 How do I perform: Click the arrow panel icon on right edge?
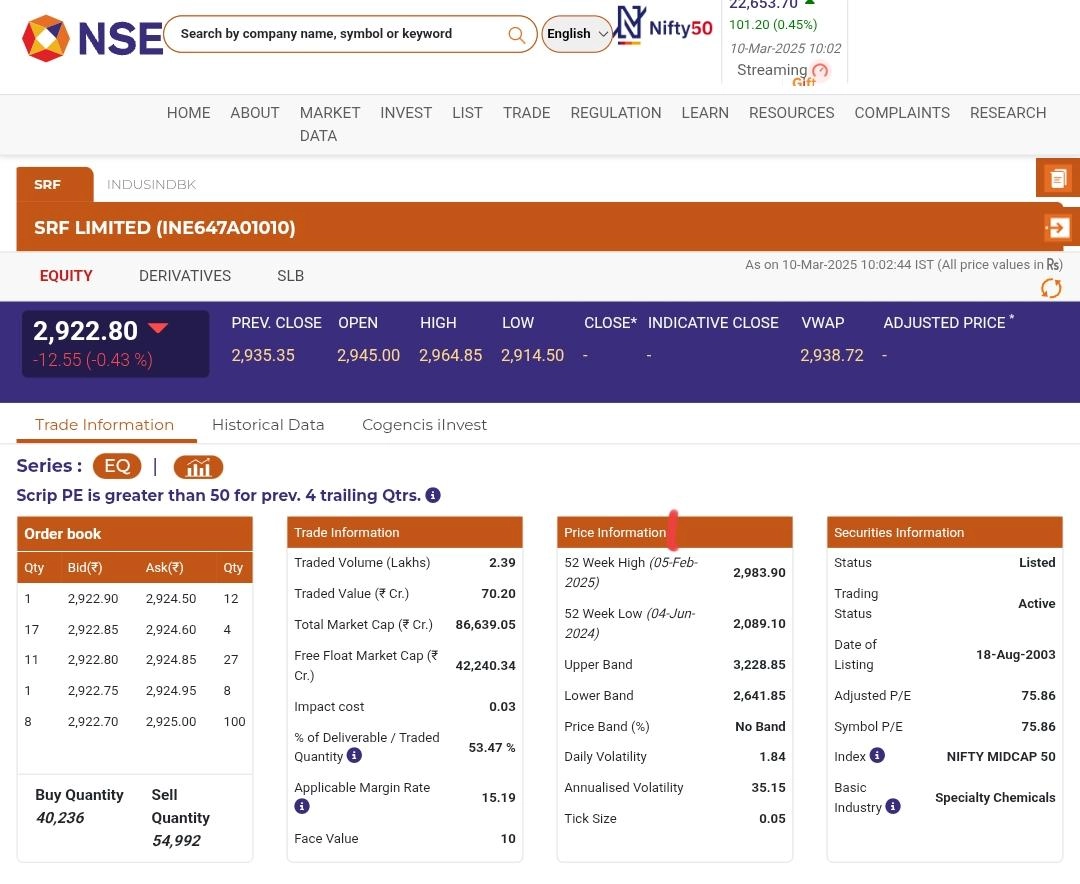click(1057, 228)
